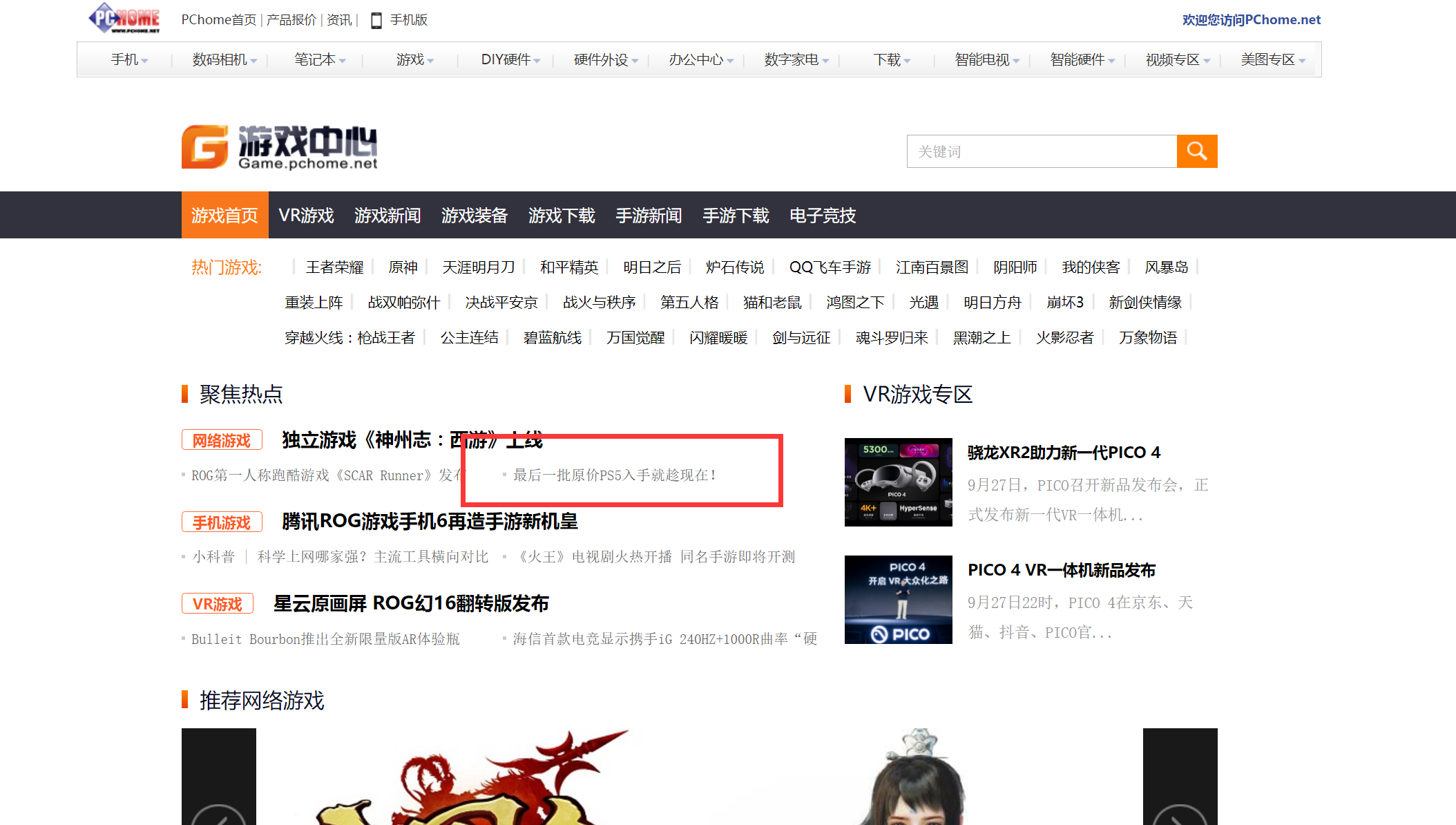Open the 王者荣耀 hot game link
This screenshot has width=1456, height=825.
334,267
